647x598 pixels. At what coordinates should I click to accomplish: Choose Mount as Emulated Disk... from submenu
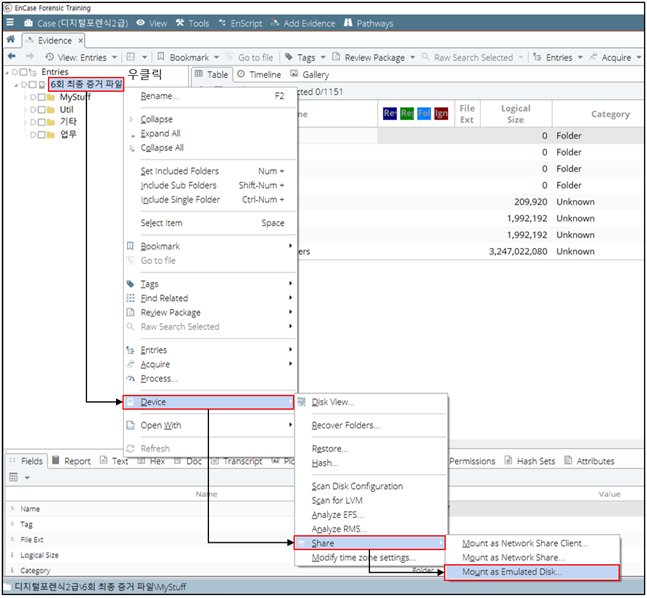[532, 572]
